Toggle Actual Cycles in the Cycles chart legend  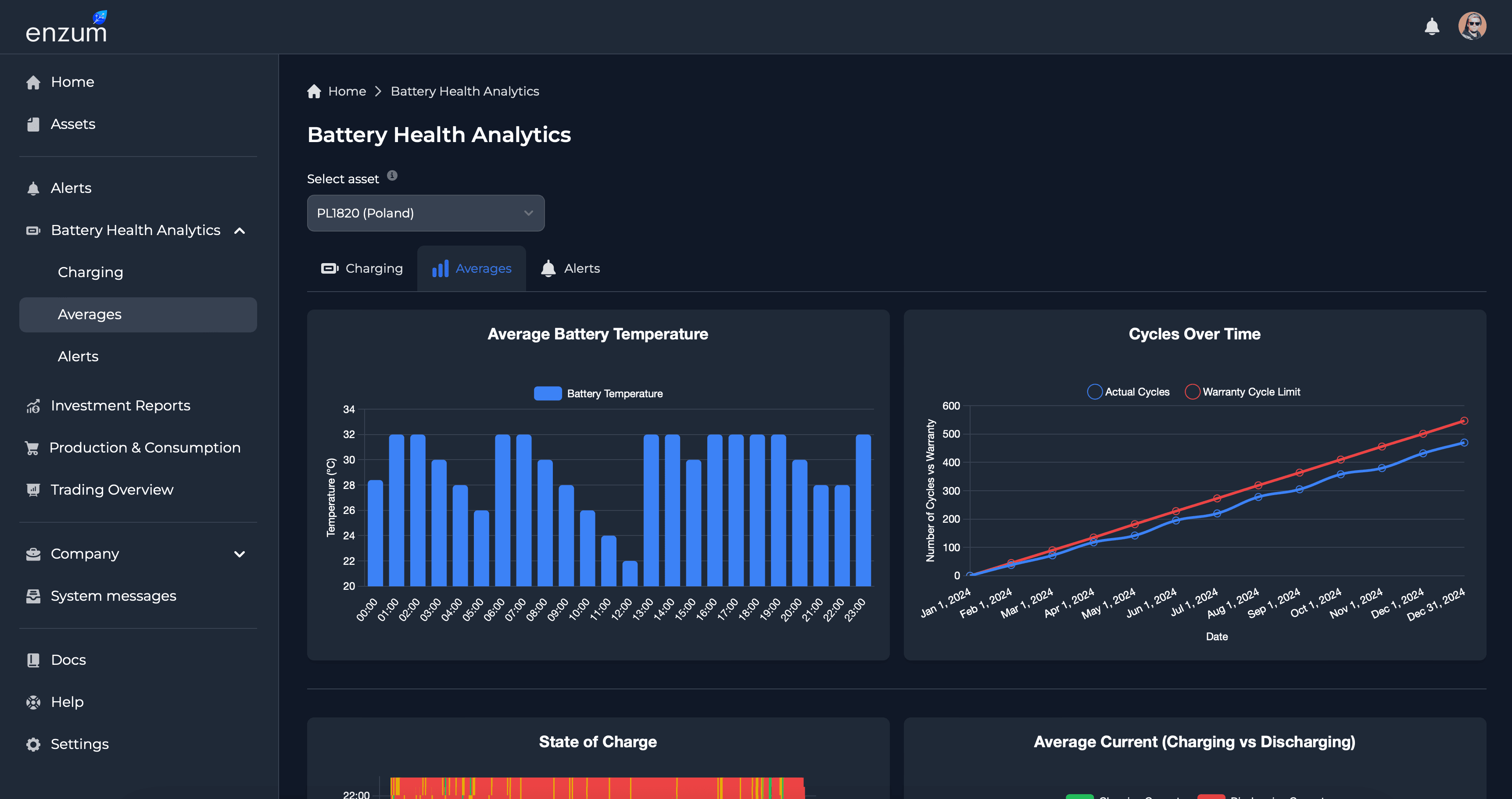coord(1128,391)
